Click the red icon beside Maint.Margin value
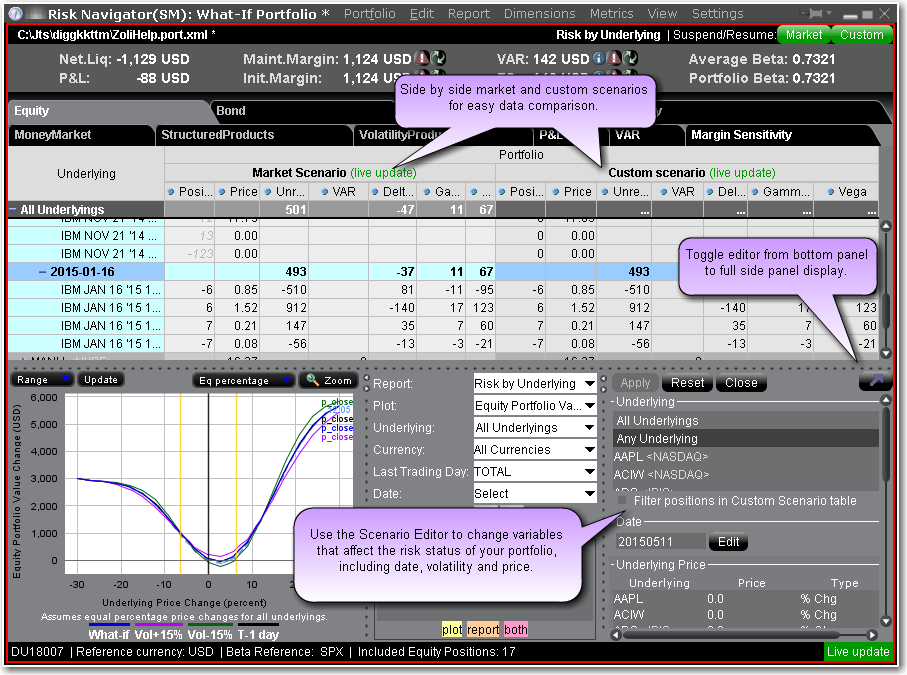This screenshot has width=907, height=675. [421, 60]
